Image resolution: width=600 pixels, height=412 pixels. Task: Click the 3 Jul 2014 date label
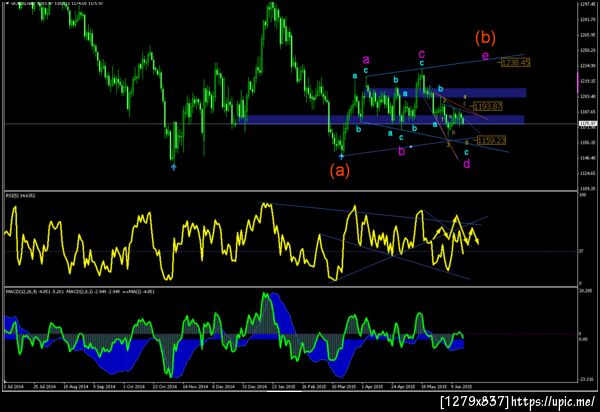(x=13, y=387)
